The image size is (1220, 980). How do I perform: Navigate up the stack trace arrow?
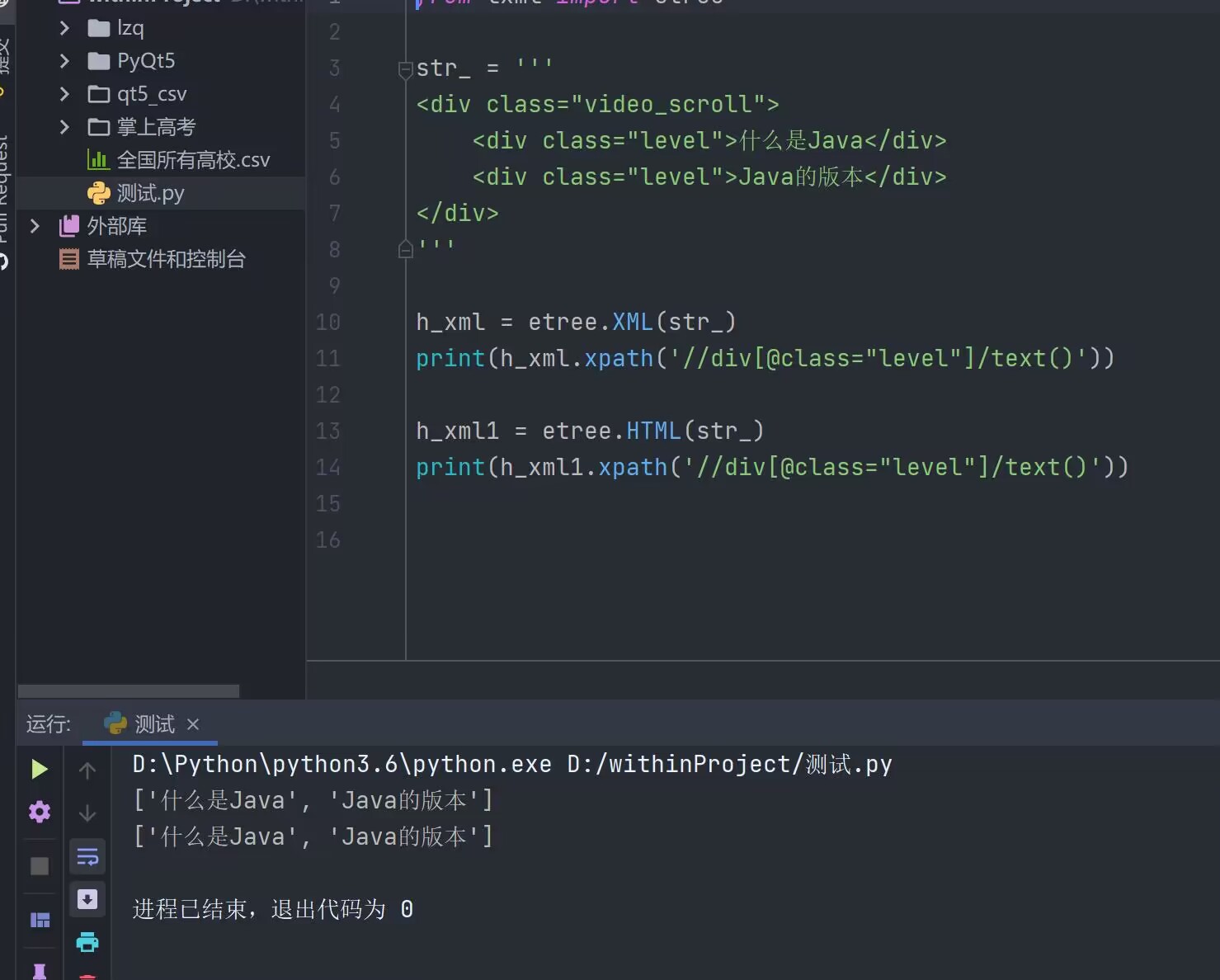pos(87,770)
